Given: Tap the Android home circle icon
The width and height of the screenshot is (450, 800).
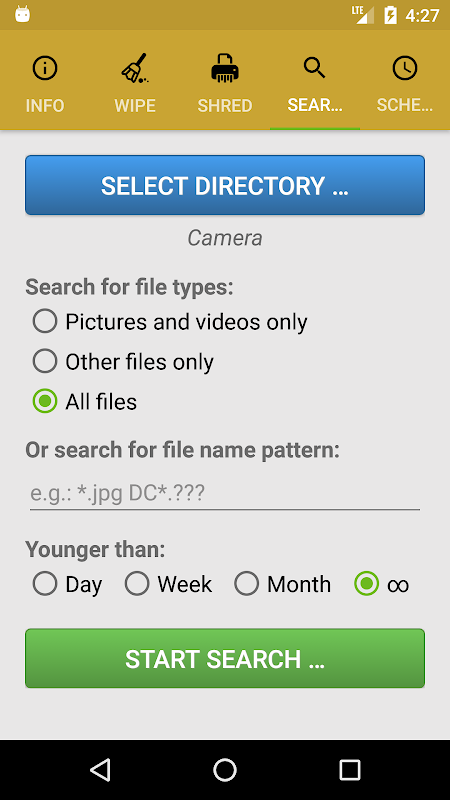Looking at the screenshot, I should (x=225, y=769).
